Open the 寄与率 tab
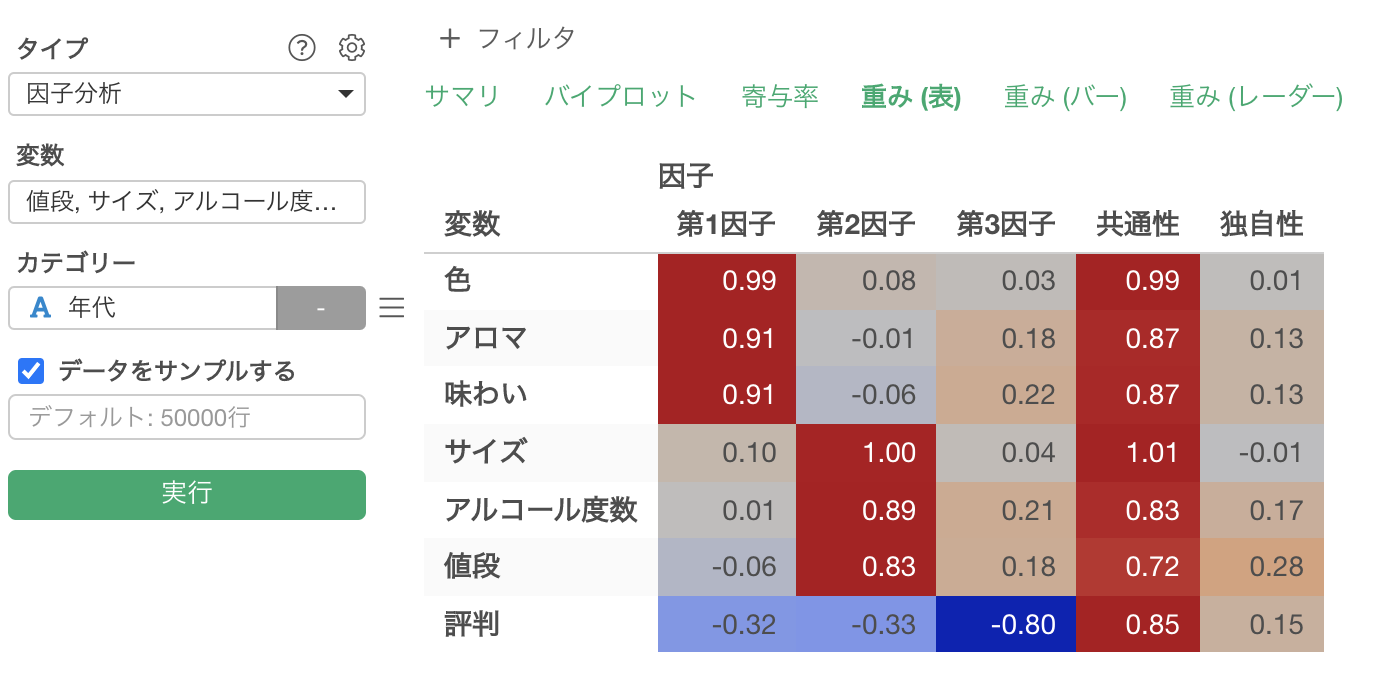 (780, 97)
